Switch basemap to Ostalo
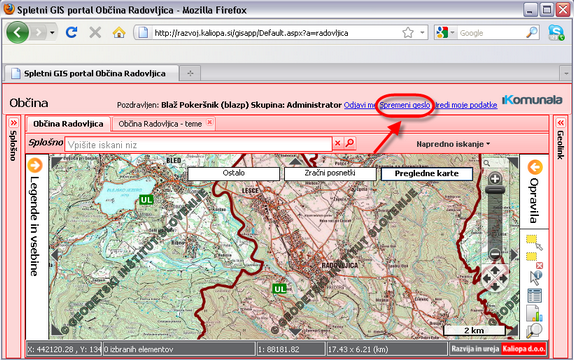 234,173
